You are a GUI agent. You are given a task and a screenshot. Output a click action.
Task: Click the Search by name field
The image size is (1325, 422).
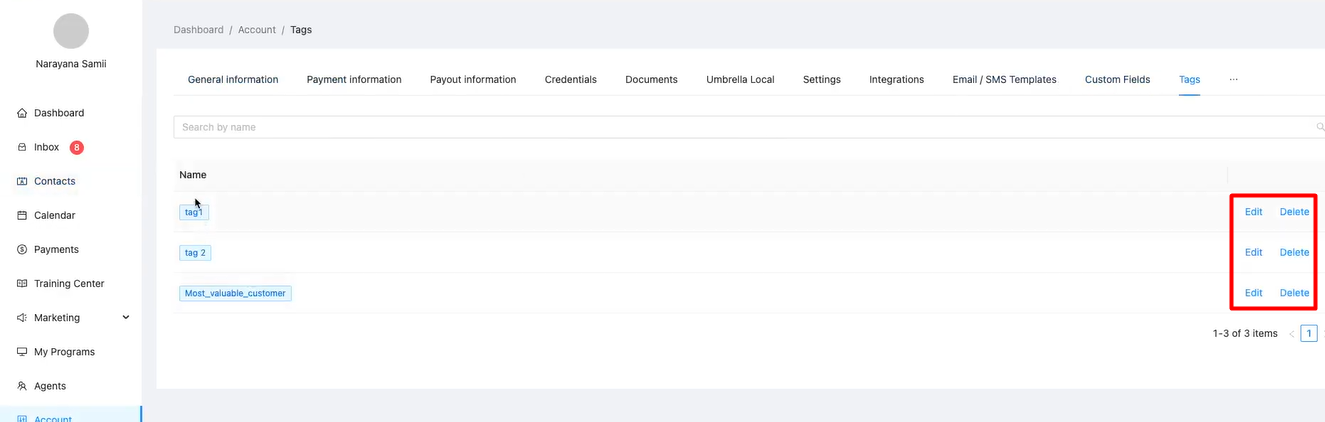749,127
